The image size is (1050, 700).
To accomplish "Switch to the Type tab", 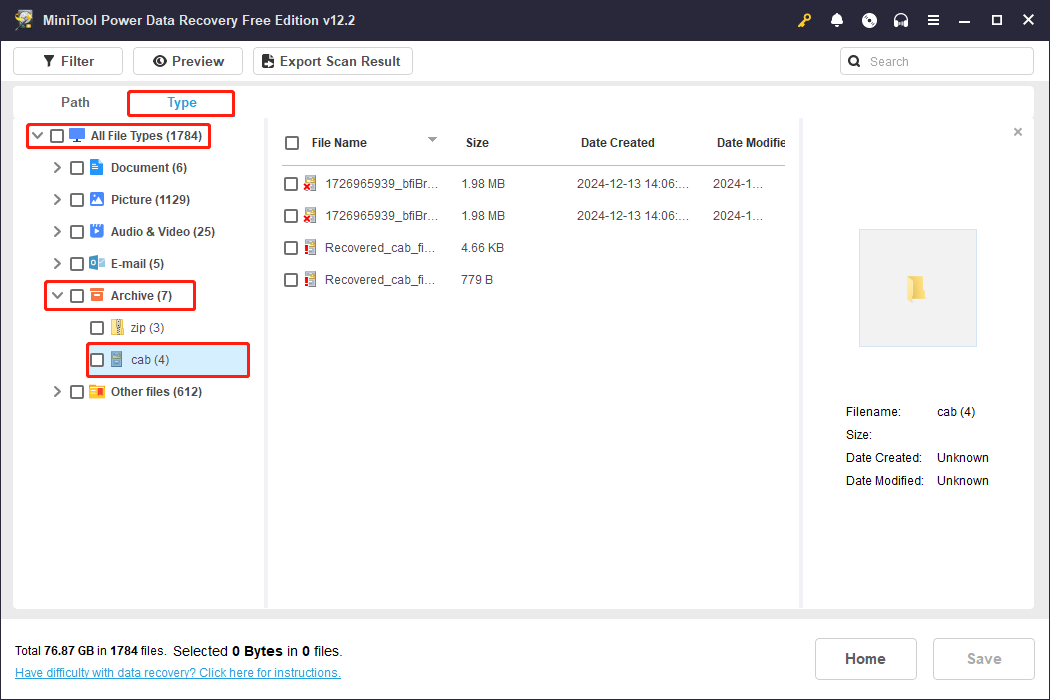I will tap(181, 102).
